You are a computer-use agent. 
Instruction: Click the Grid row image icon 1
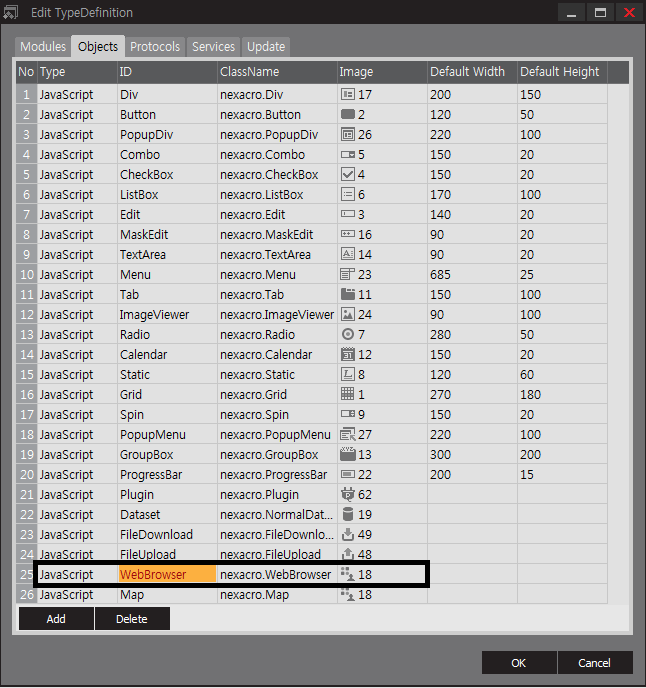pos(348,394)
